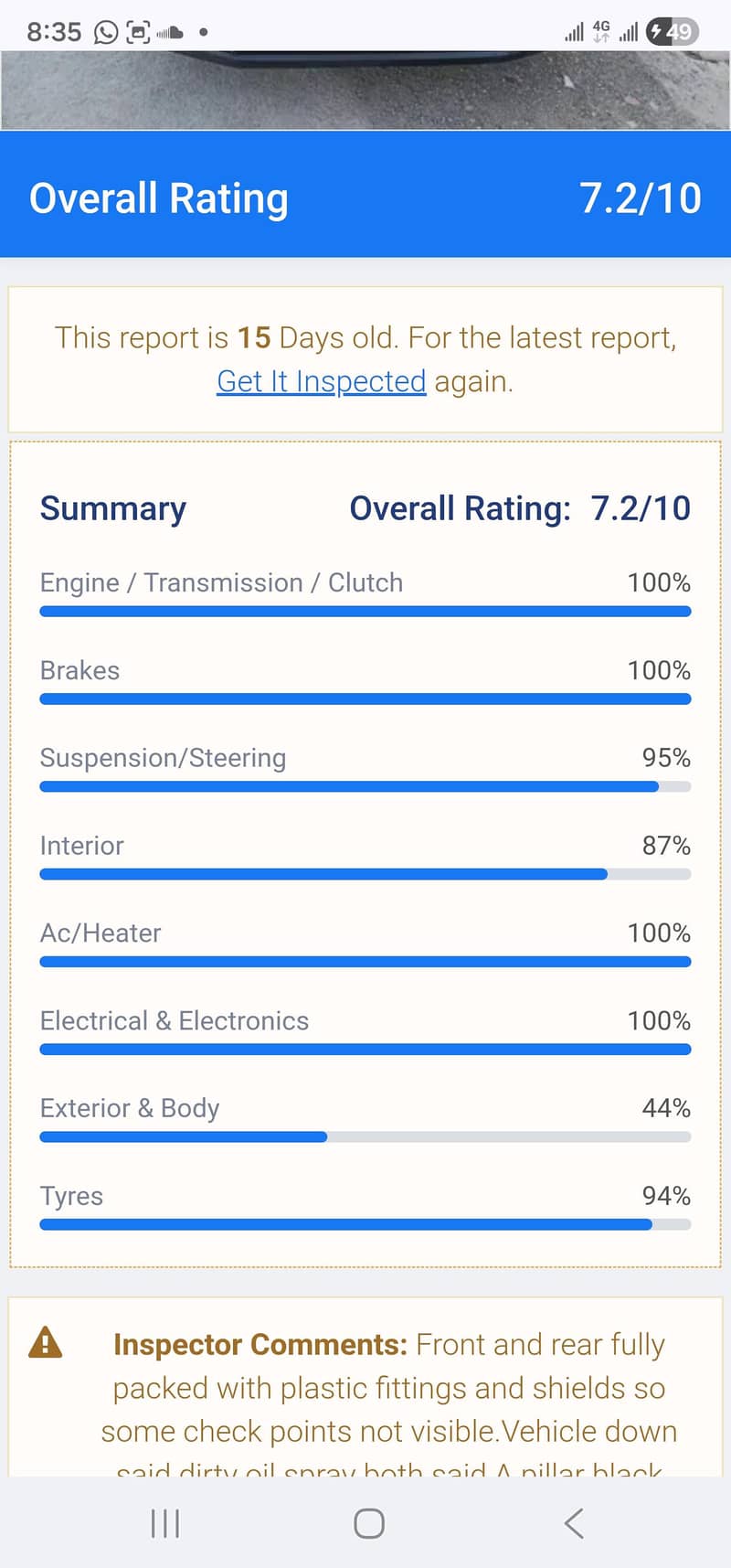Tap the battery indicator showing 49

[x=673, y=32]
